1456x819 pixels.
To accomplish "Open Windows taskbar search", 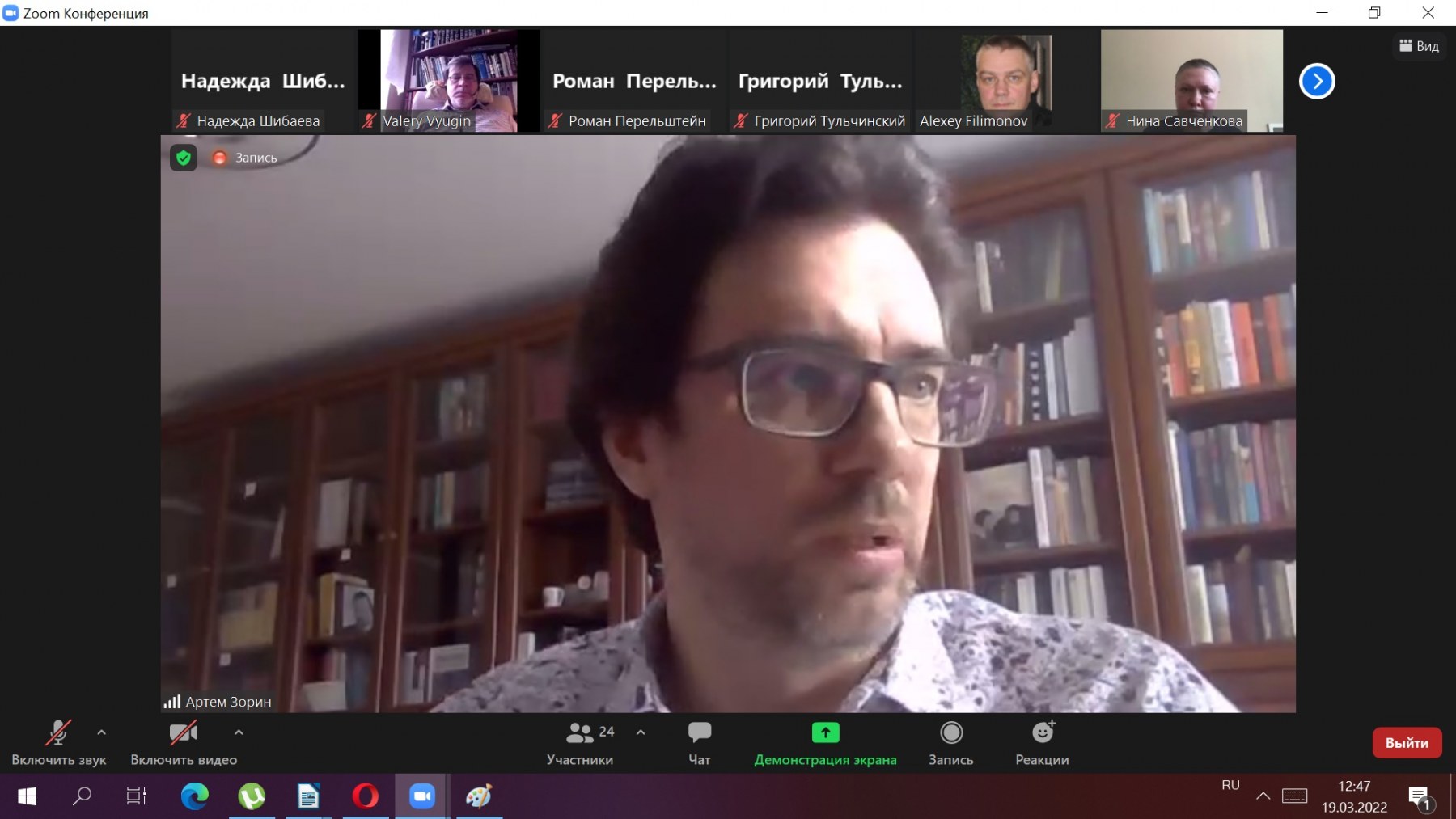I will tap(82, 796).
